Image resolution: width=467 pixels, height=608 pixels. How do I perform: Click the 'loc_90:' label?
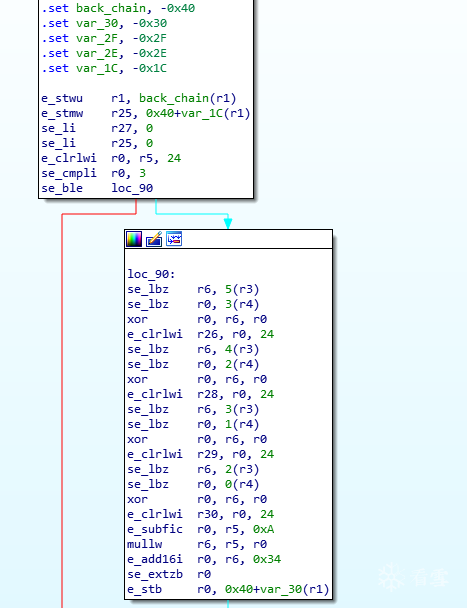(x=152, y=274)
